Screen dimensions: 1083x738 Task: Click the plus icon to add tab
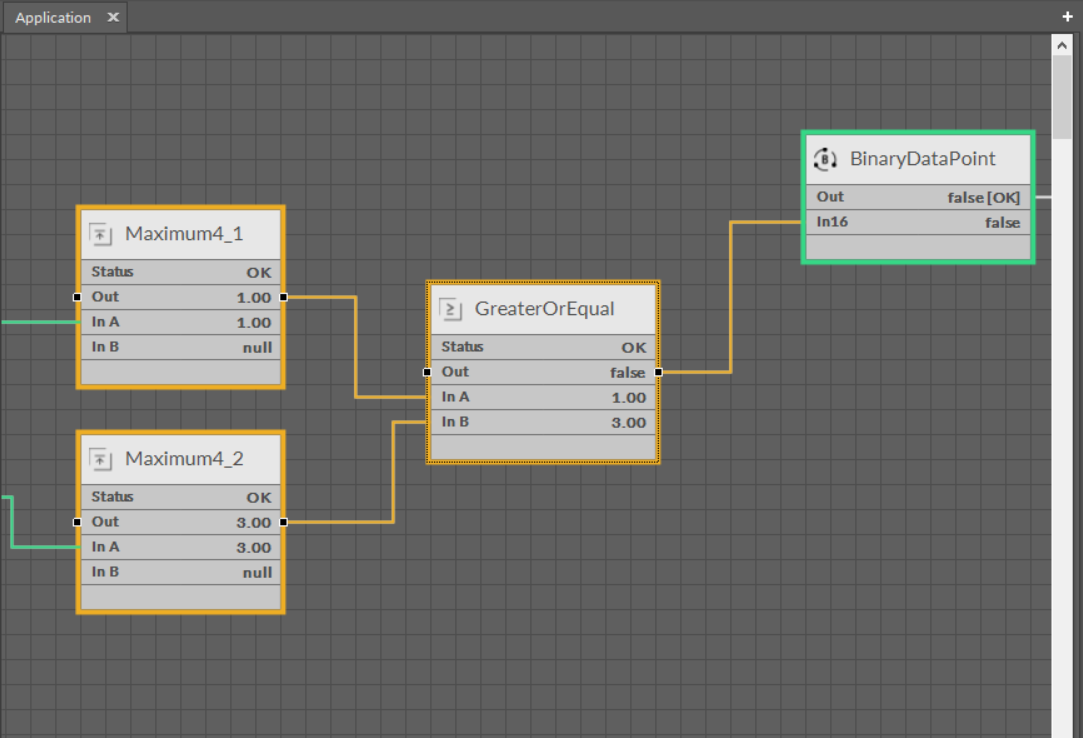click(x=1068, y=17)
